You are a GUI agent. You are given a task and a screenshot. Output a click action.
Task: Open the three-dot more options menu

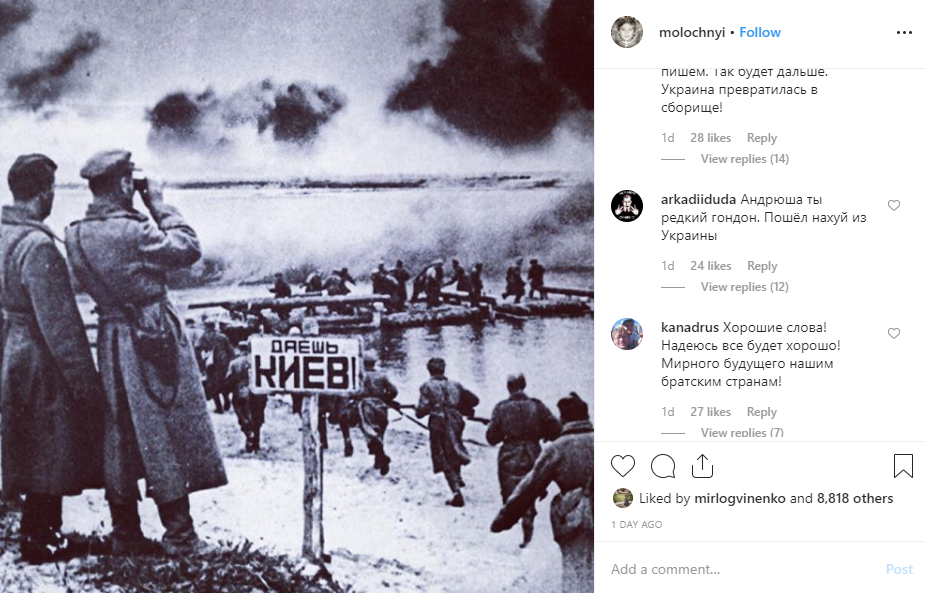(904, 32)
